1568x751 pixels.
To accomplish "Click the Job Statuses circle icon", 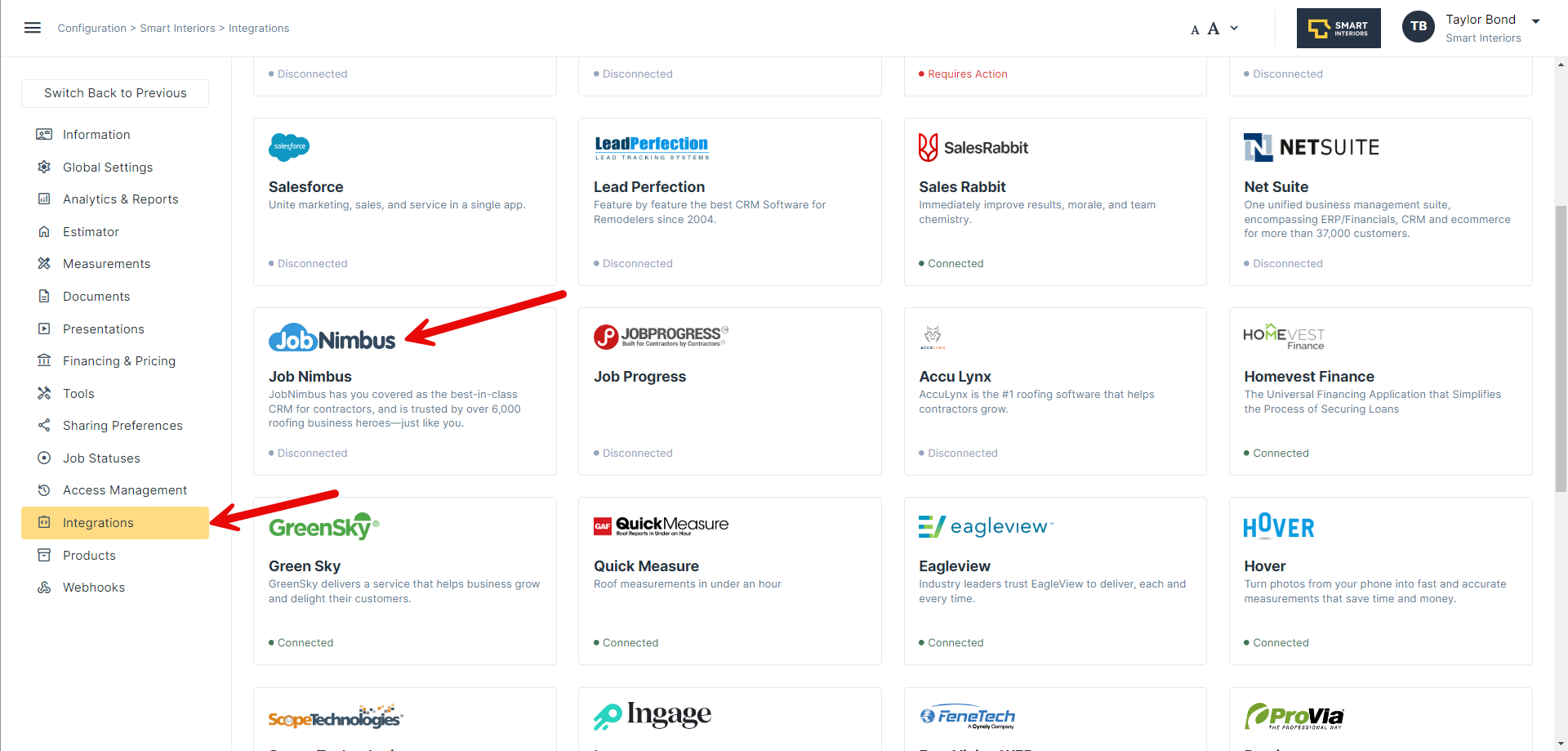I will [x=44, y=458].
